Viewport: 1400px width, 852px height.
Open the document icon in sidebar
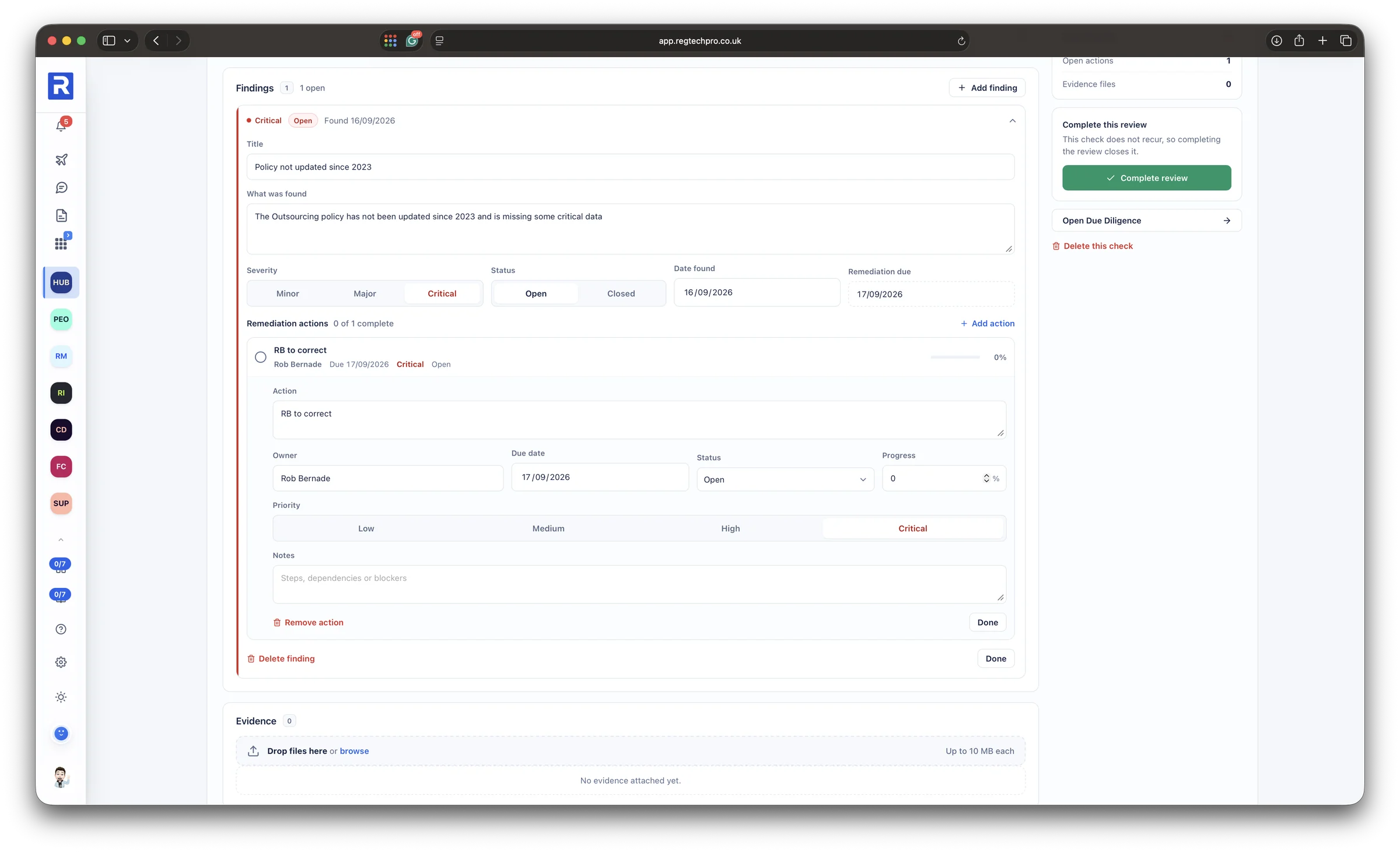tap(61, 216)
